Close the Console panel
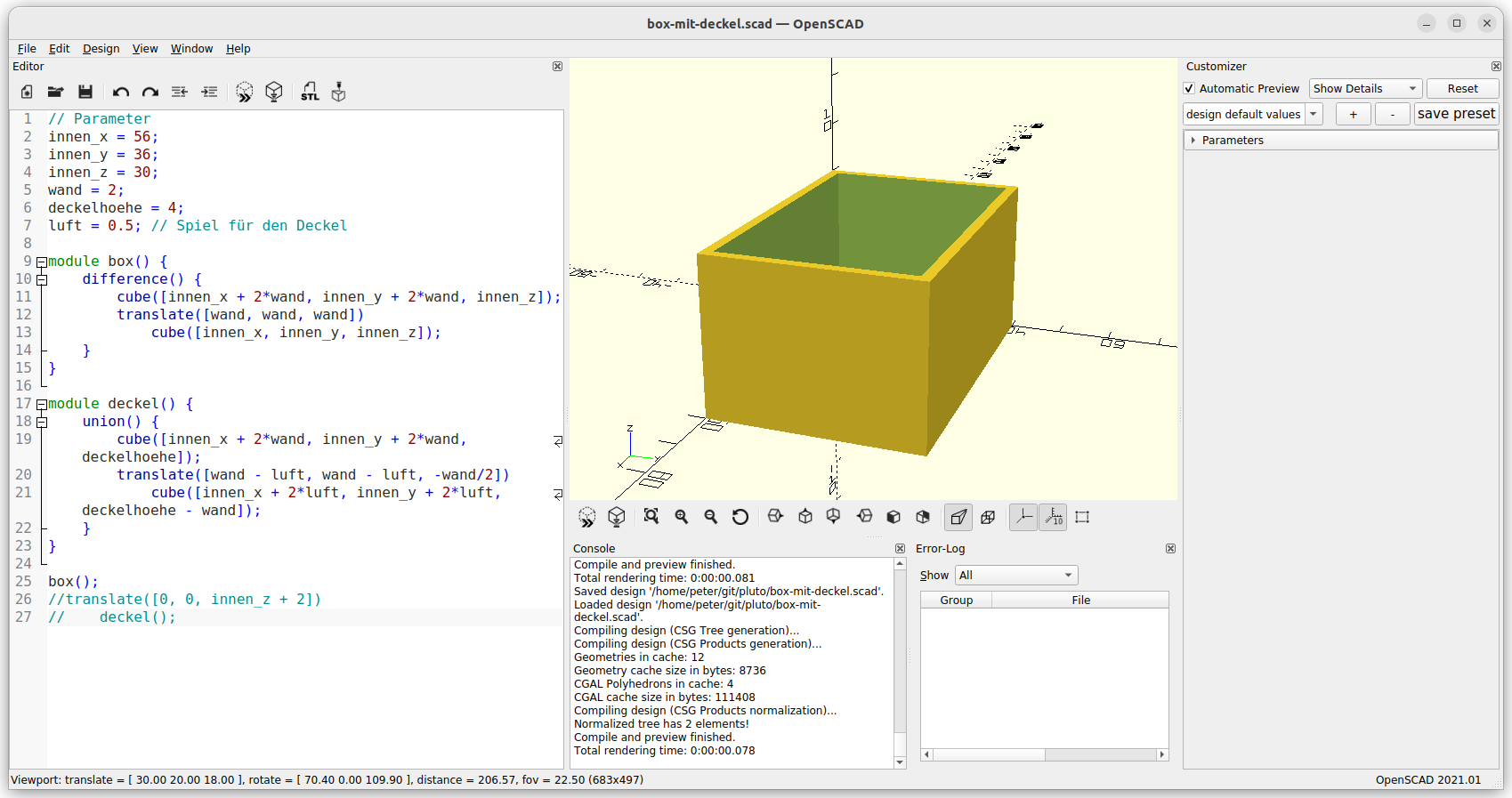The height and width of the screenshot is (798, 1512). [x=900, y=549]
